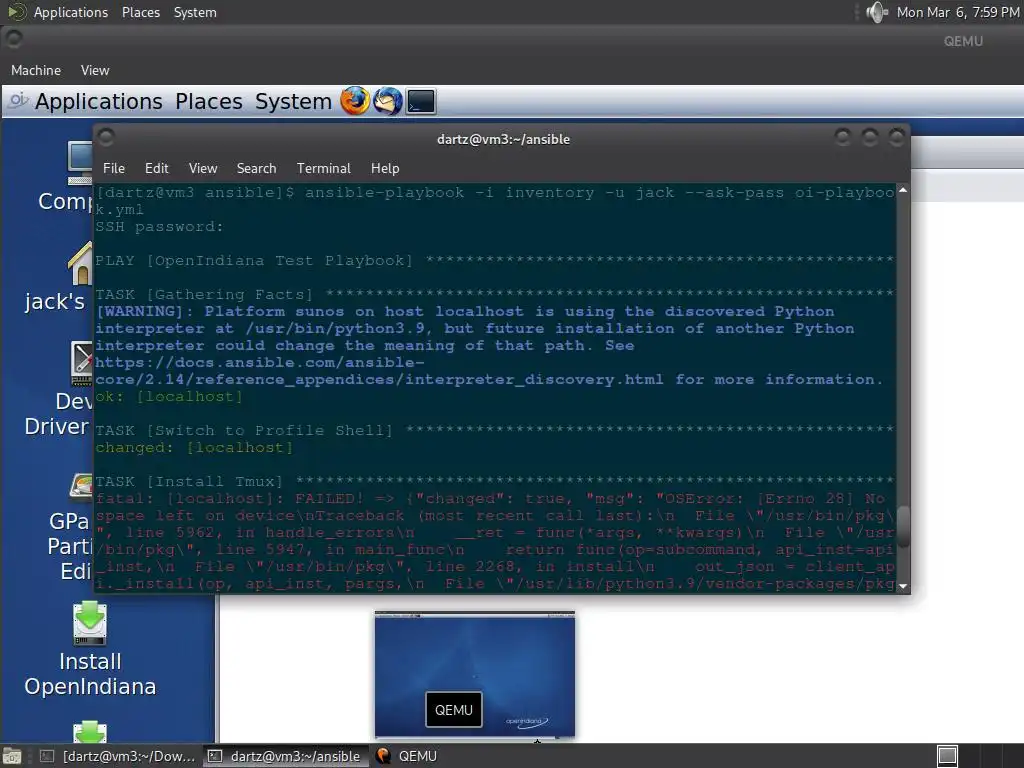This screenshot has height=768, width=1024.
Task: Switch to QEMU taskbar window
Action: [407, 756]
